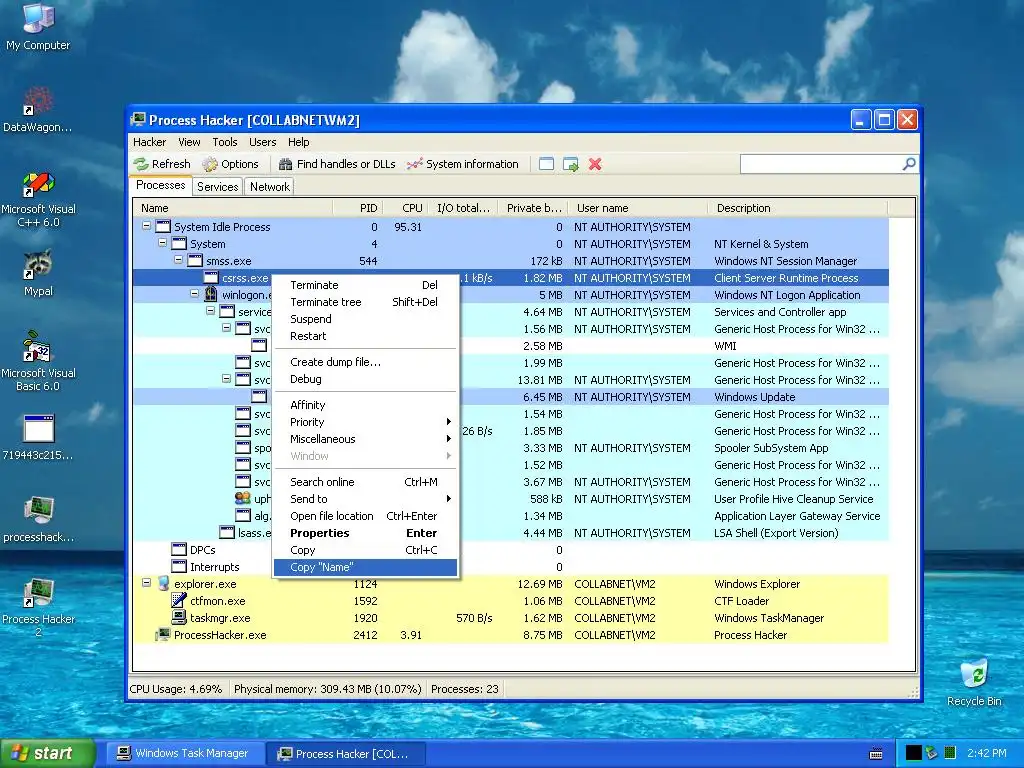Open the View menu
The image size is (1024, 768).
(x=189, y=142)
